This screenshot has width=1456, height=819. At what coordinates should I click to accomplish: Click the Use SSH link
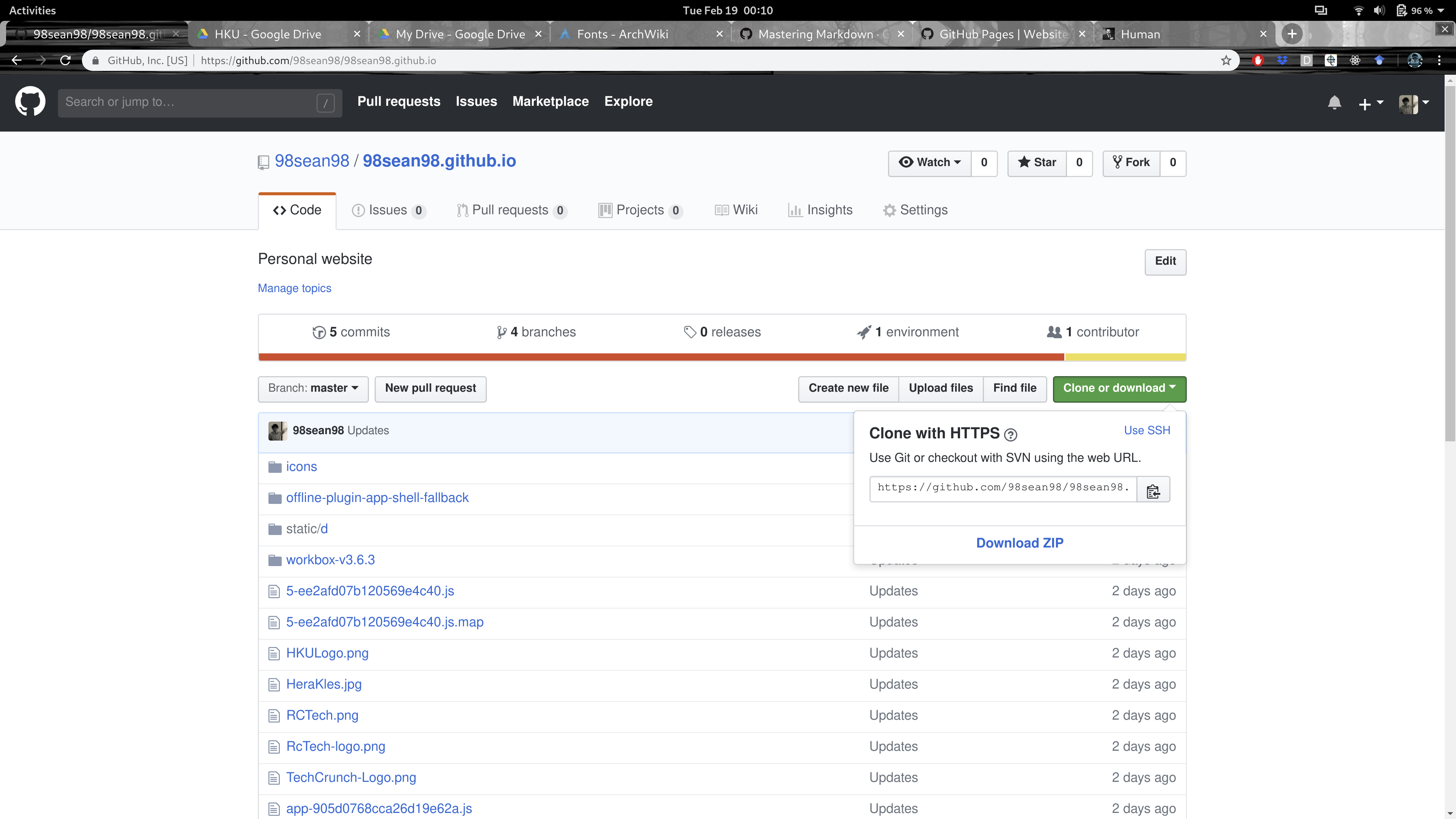point(1147,431)
